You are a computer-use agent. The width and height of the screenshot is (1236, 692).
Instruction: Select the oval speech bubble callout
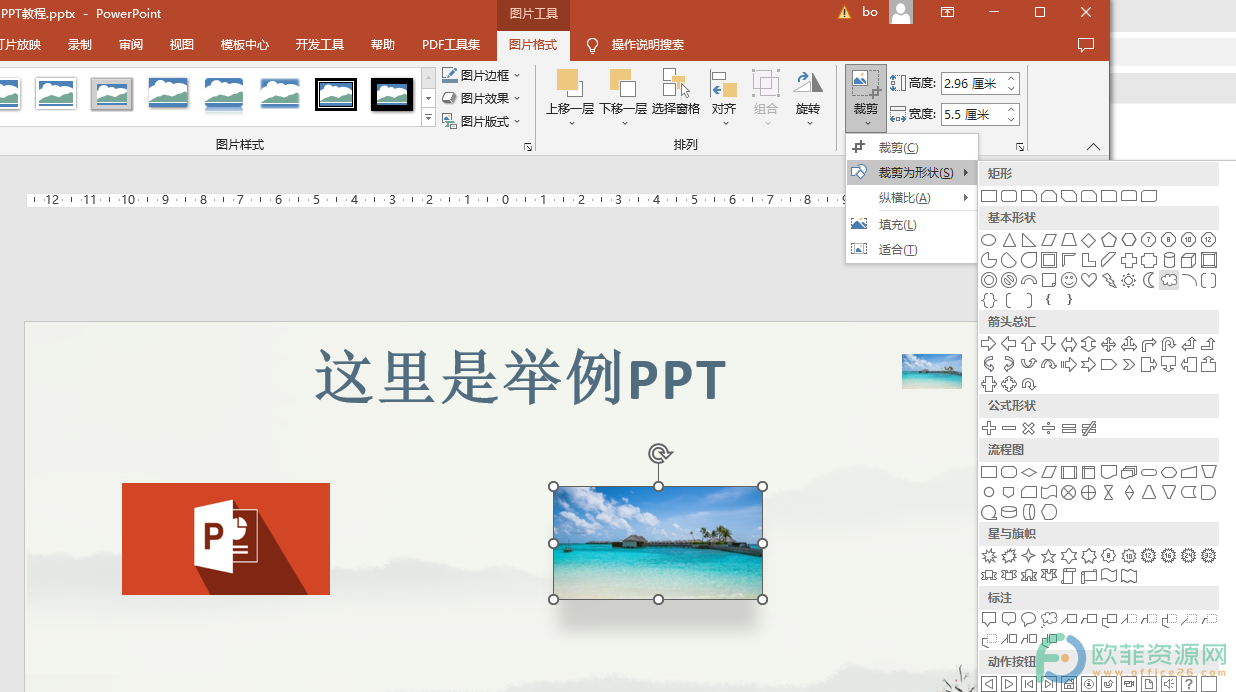[x=1029, y=619]
